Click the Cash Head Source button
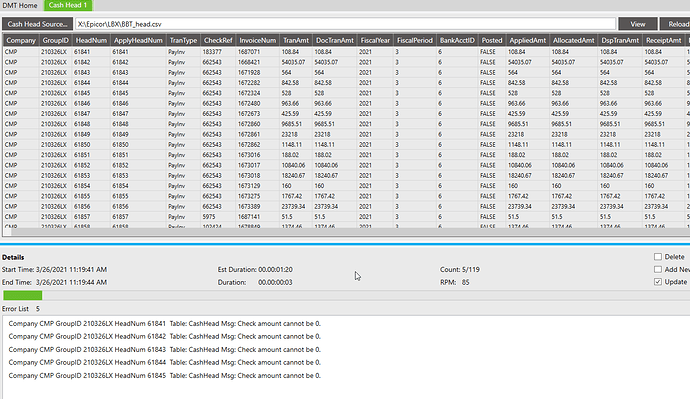The image size is (690, 399). [37, 24]
